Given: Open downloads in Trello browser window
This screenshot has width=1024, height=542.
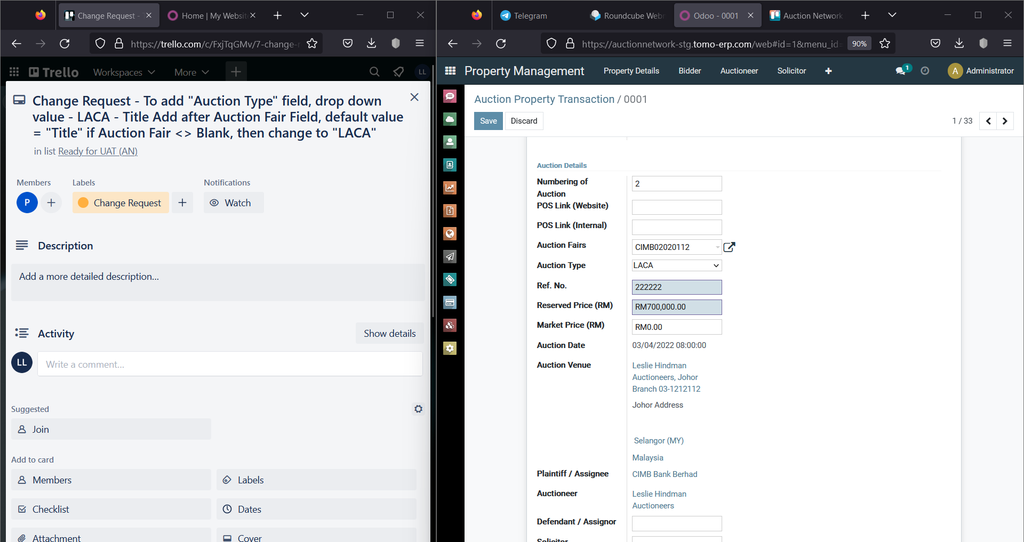Looking at the screenshot, I should [371, 43].
